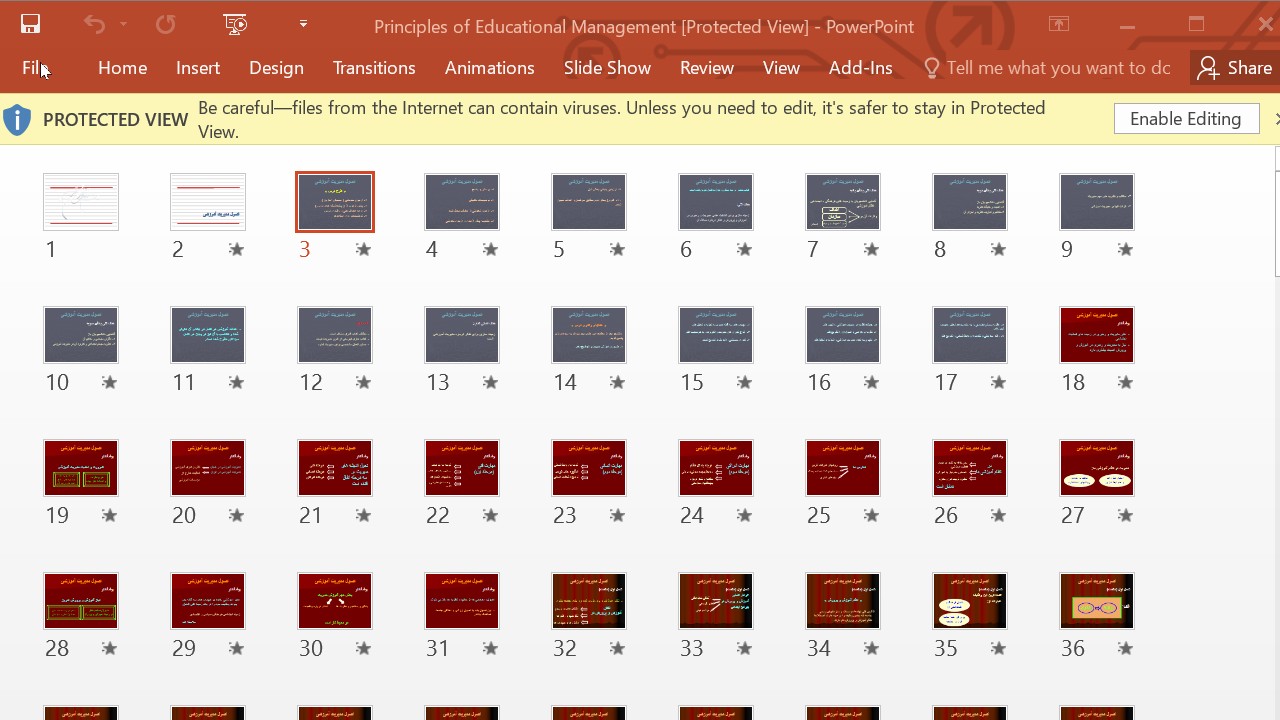Viewport: 1280px width, 720px height.
Task: Click transition star icon under slide 28
Action: point(109,648)
